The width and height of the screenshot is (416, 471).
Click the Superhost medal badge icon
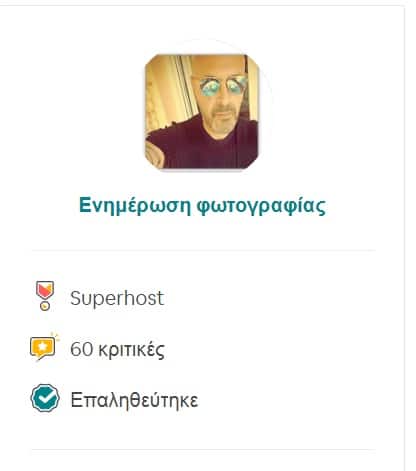[45, 296]
